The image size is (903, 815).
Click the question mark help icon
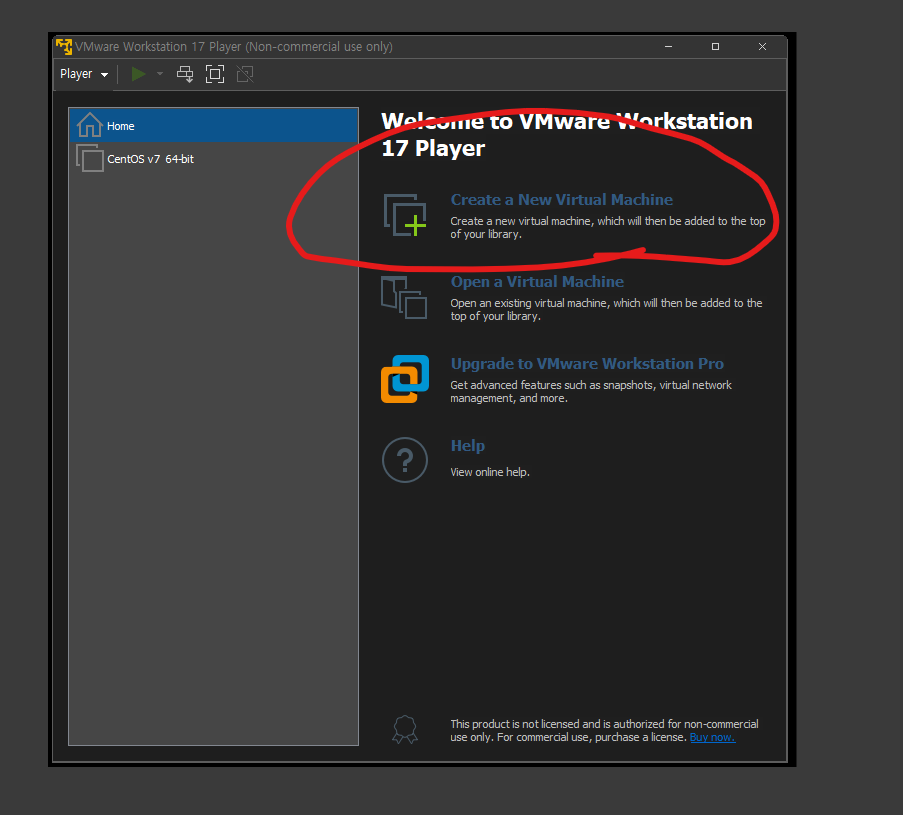tap(405, 460)
